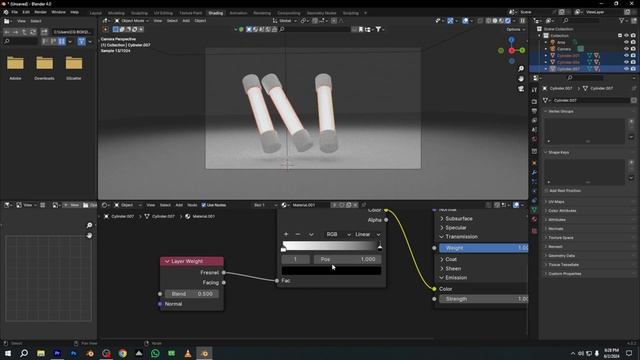
Task: Click the image editor pan hand icon
Action: pyautogui.click(x=89, y=236)
